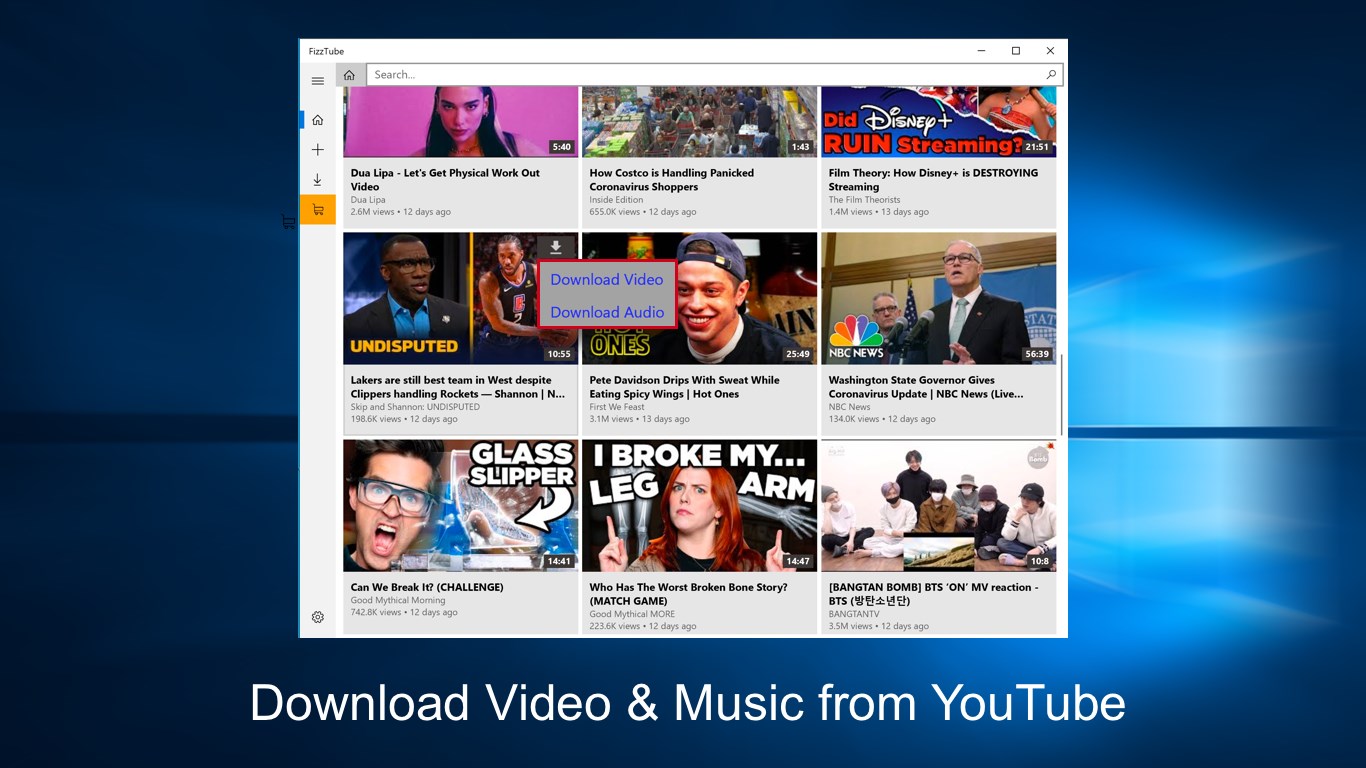Click title 'How Costco is Handling Panicked Coronavirus Shoppers'
The image size is (1366, 768).
pos(672,180)
